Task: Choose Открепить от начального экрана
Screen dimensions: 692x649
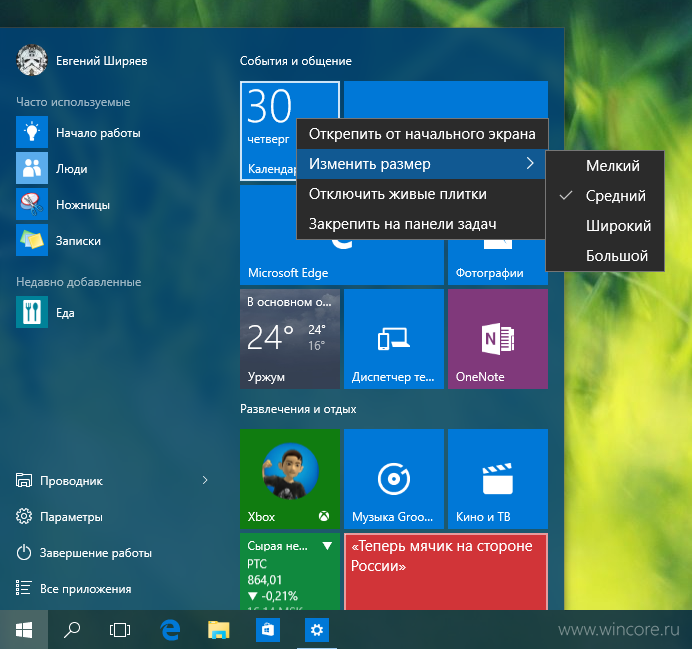Action: (x=422, y=134)
